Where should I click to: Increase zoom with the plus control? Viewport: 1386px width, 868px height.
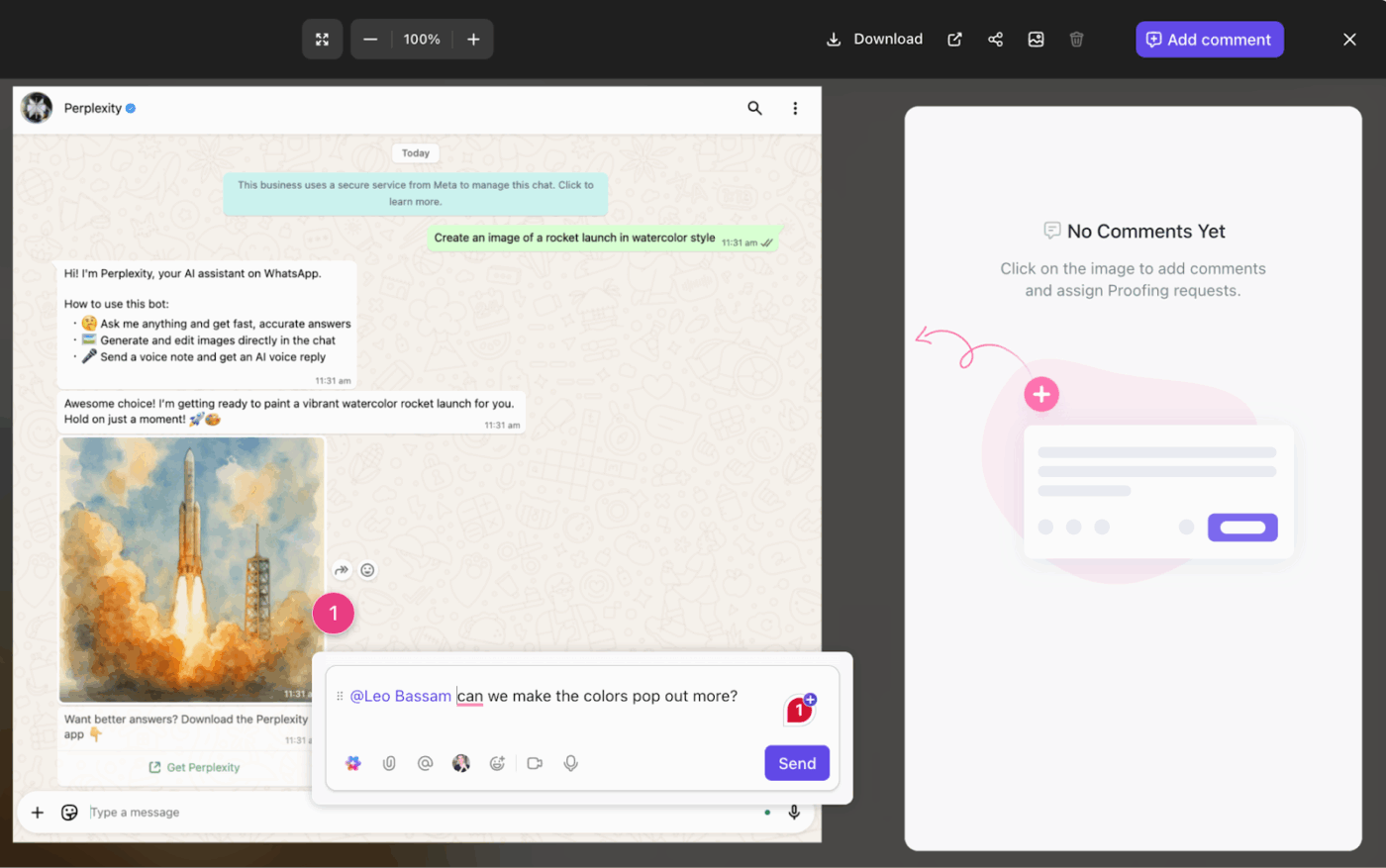click(473, 39)
